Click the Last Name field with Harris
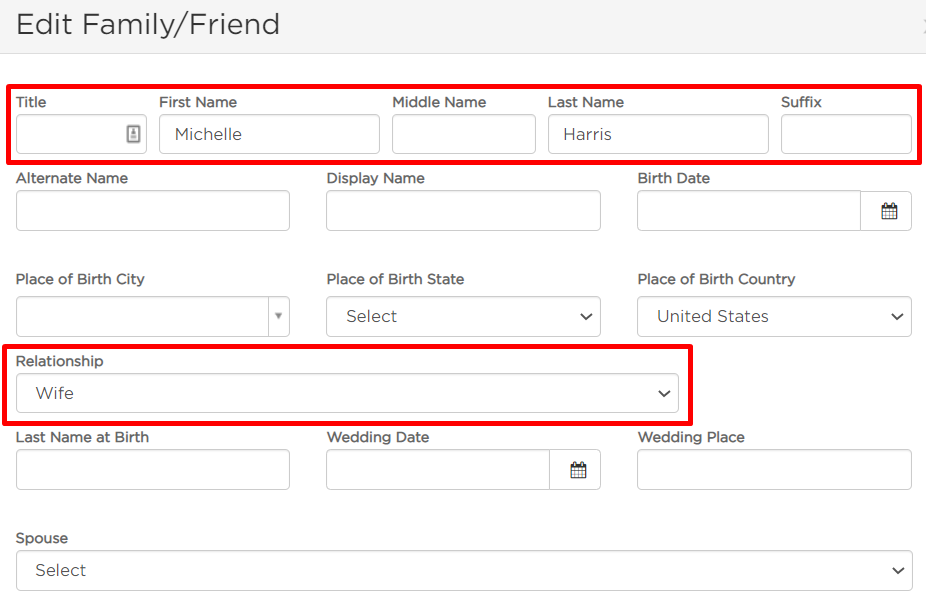 (x=658, y=134)
